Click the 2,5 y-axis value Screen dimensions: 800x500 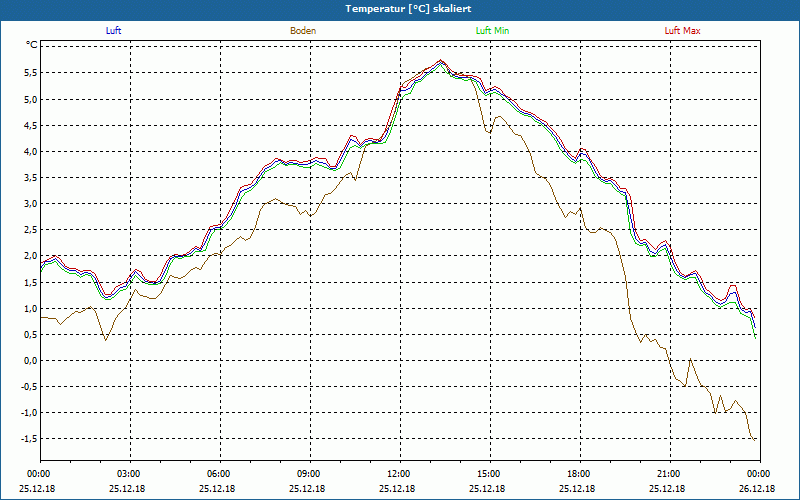(31, 230)
